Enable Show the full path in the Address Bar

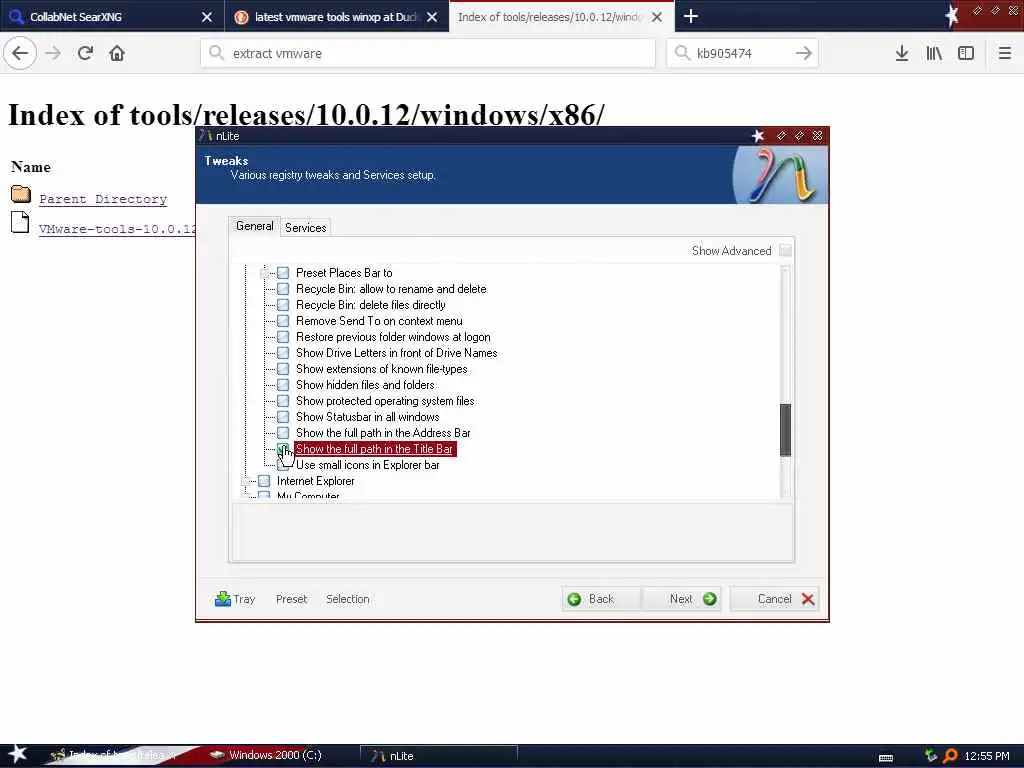pyautogui.click(x=283, y=433)
